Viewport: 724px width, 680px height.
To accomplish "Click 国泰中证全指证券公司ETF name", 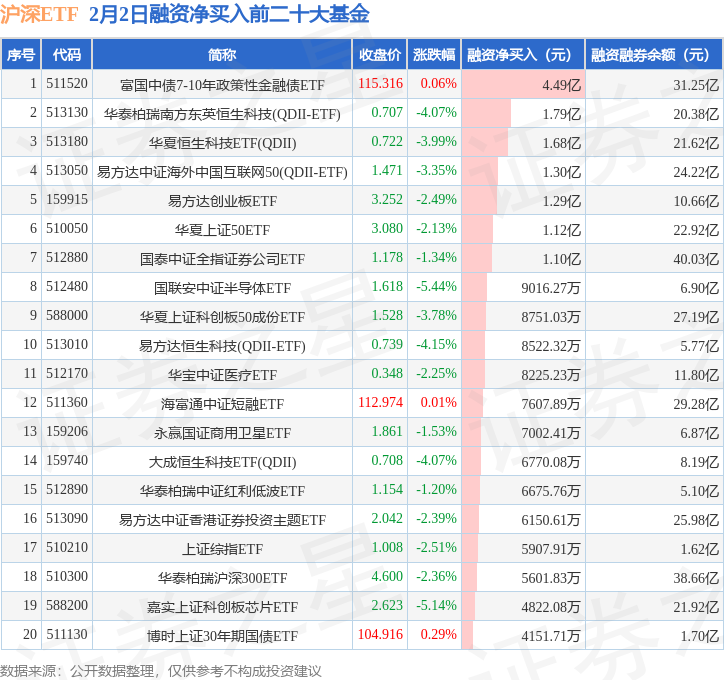I will (x=222, y=259).
